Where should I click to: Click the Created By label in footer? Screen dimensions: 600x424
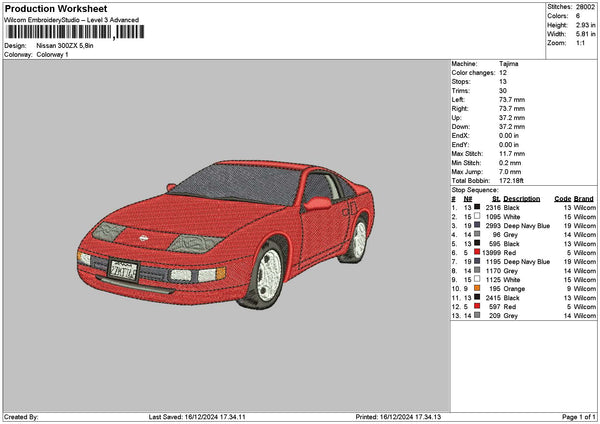pyautogui.click(x=21, y=417)
